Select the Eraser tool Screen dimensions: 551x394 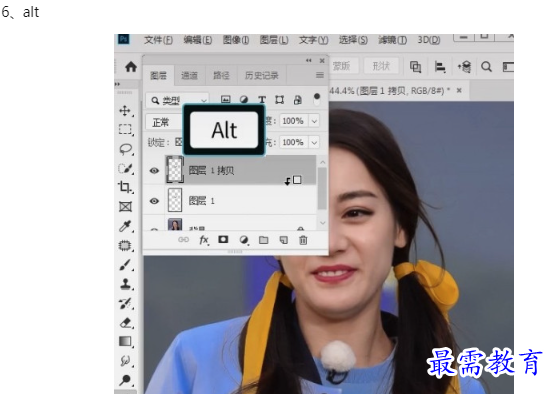click(x=125, y=323)
